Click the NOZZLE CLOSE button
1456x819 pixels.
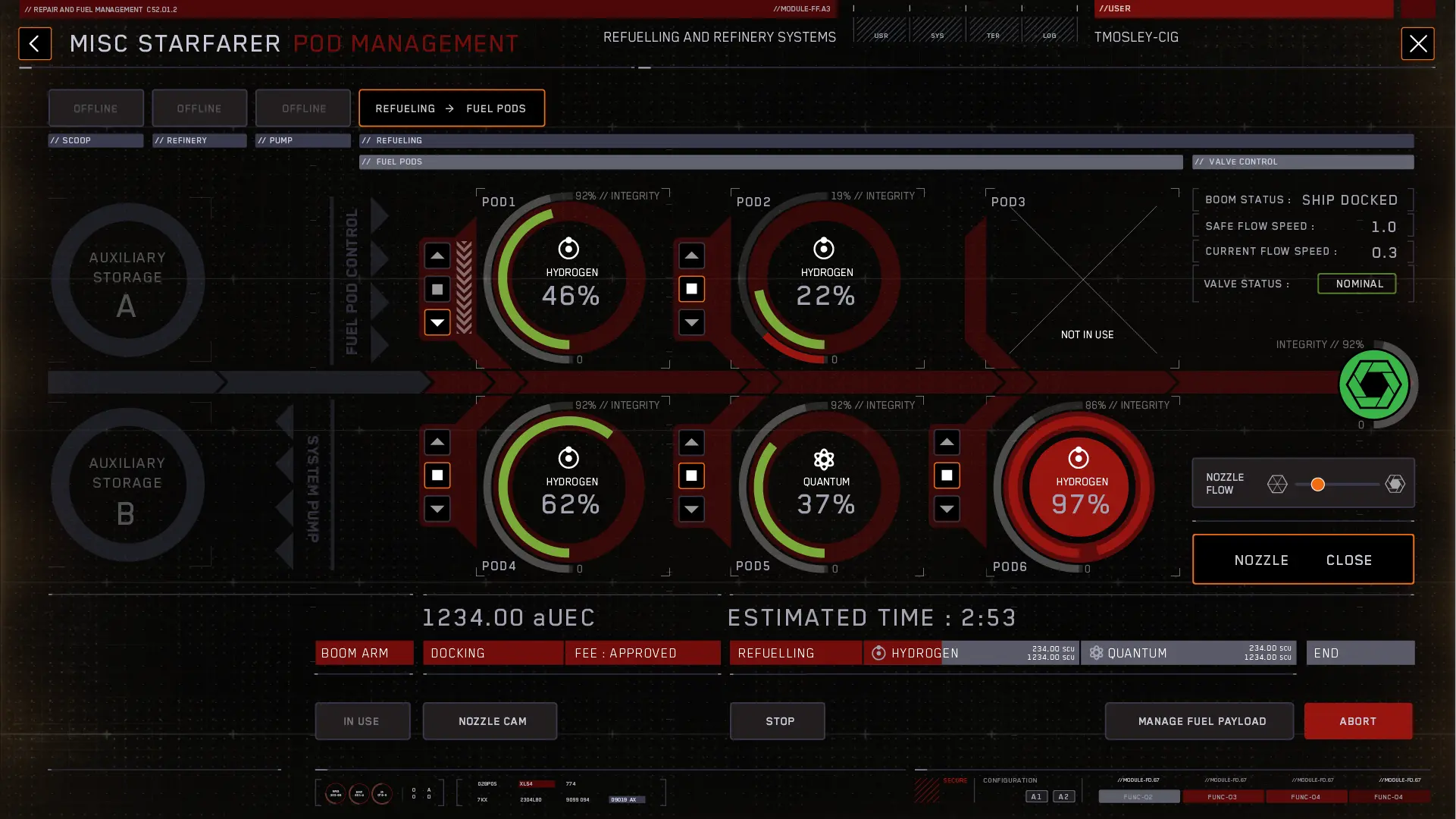(x=1303, y=560)
